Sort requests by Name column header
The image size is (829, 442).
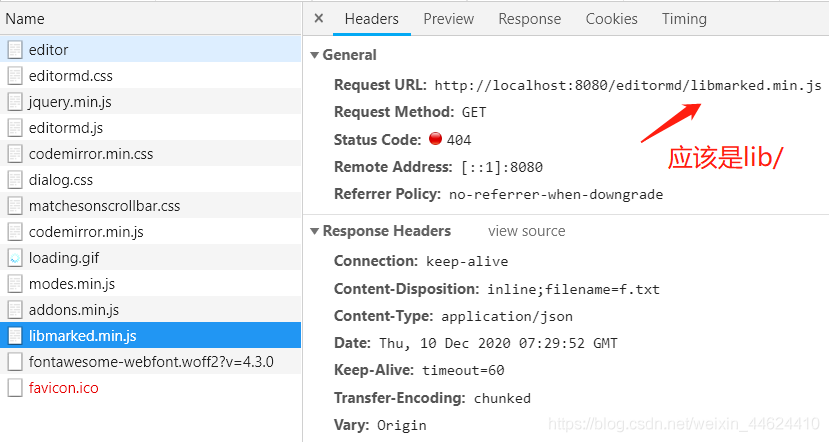pyautogui.click(x=25, y=19)
